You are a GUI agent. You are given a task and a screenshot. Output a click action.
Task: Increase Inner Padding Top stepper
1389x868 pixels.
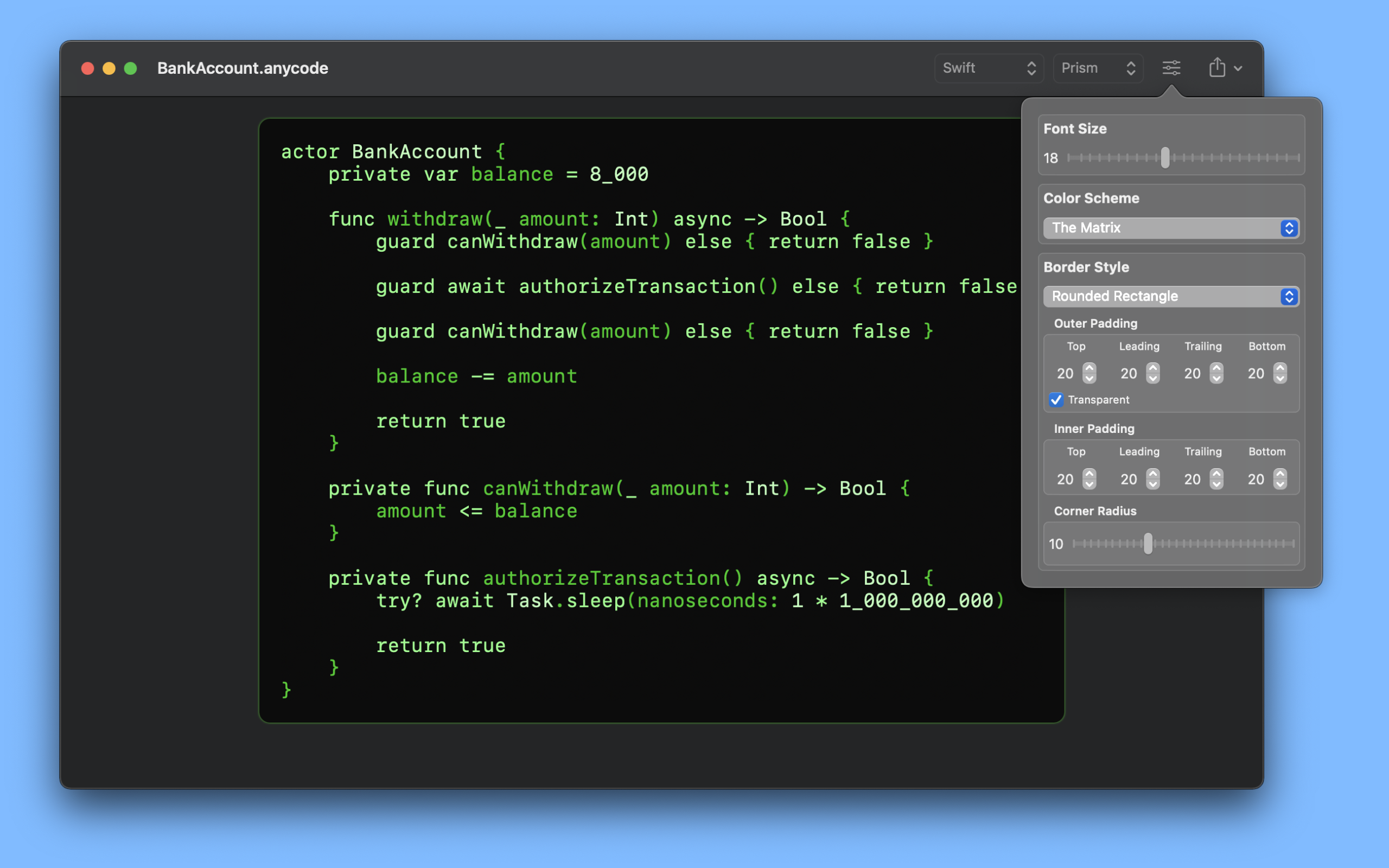click(x=1089, y=473)
